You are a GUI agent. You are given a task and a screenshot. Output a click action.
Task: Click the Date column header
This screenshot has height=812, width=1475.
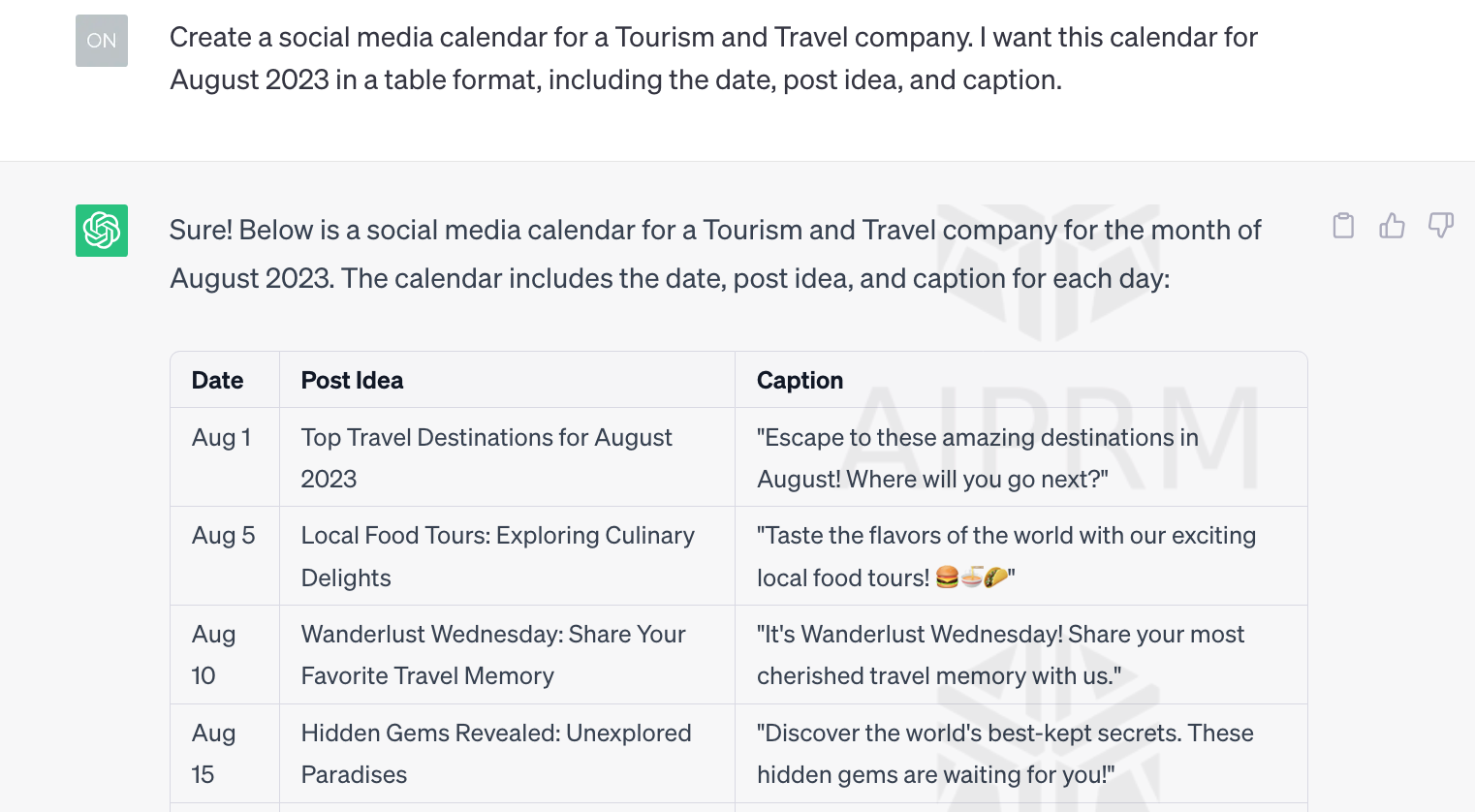[x=218, y=381]
